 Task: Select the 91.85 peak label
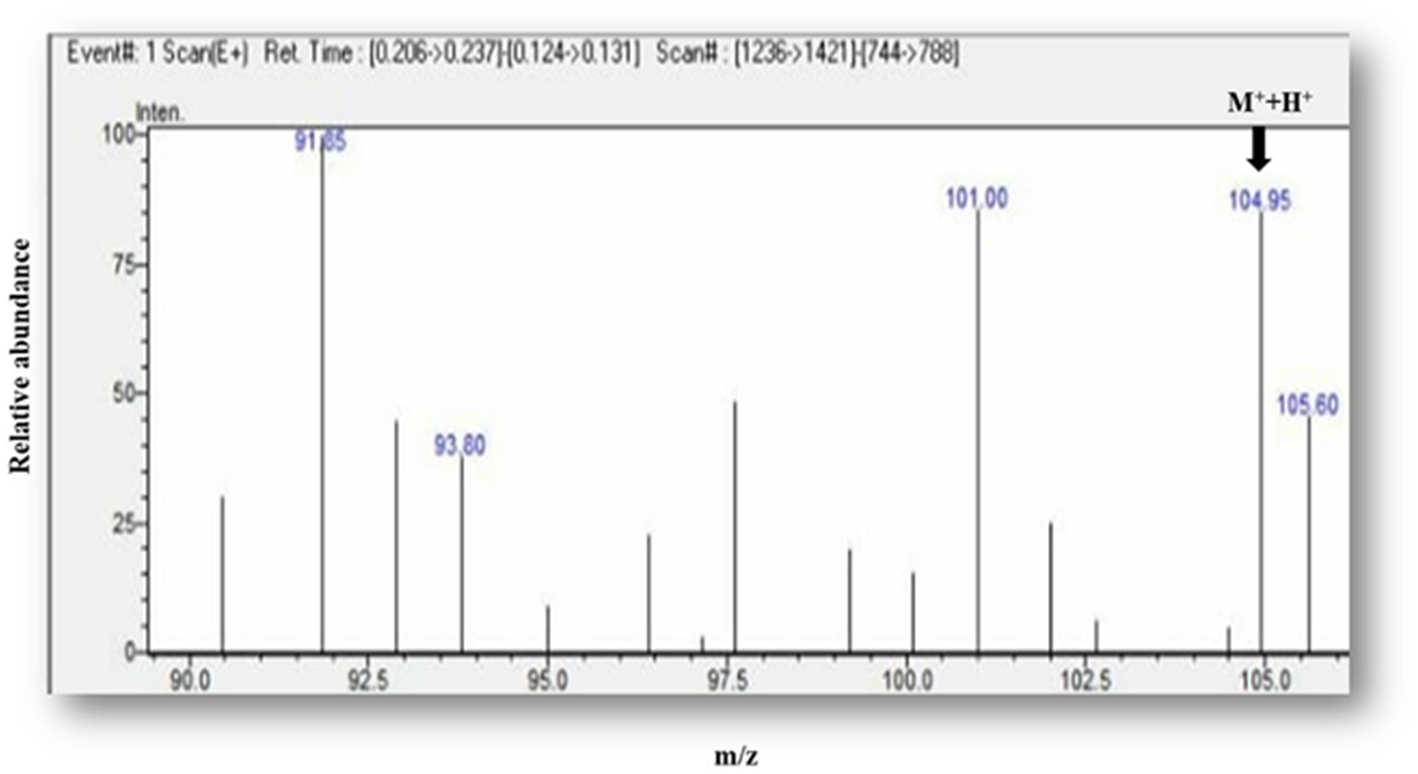320,143
